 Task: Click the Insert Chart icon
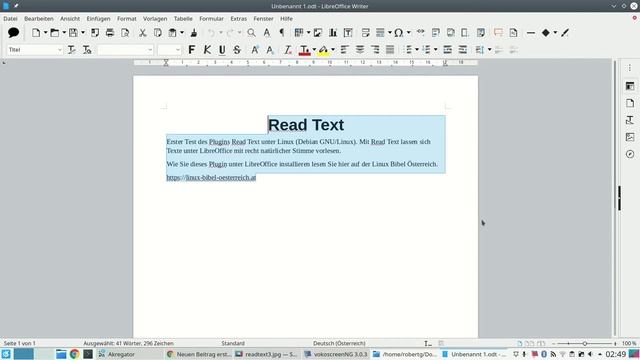[x=333, y=33]
